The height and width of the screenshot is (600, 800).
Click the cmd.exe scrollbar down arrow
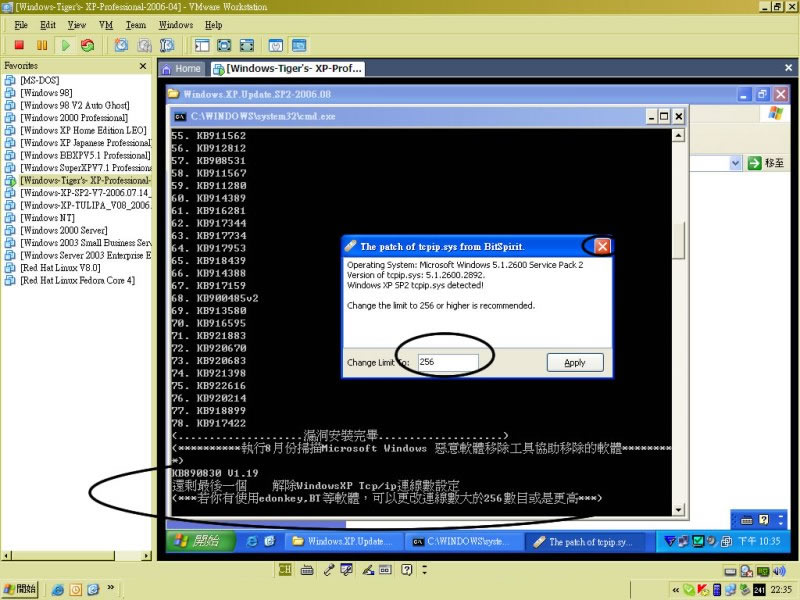(678, 509)
